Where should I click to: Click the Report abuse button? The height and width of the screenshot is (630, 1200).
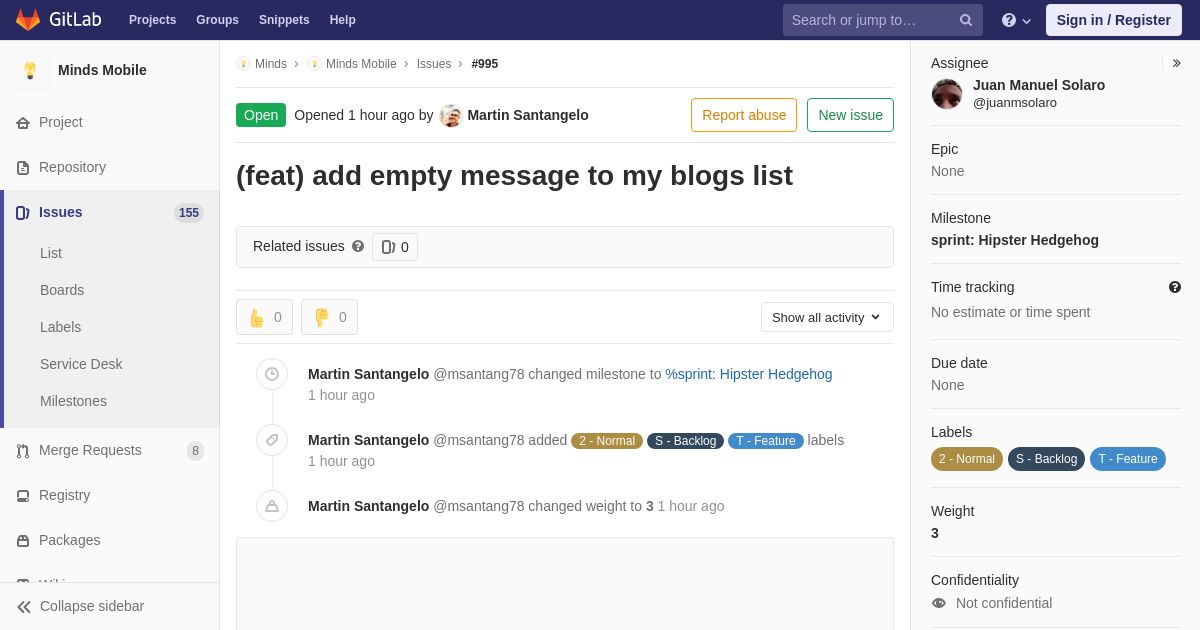744,115
